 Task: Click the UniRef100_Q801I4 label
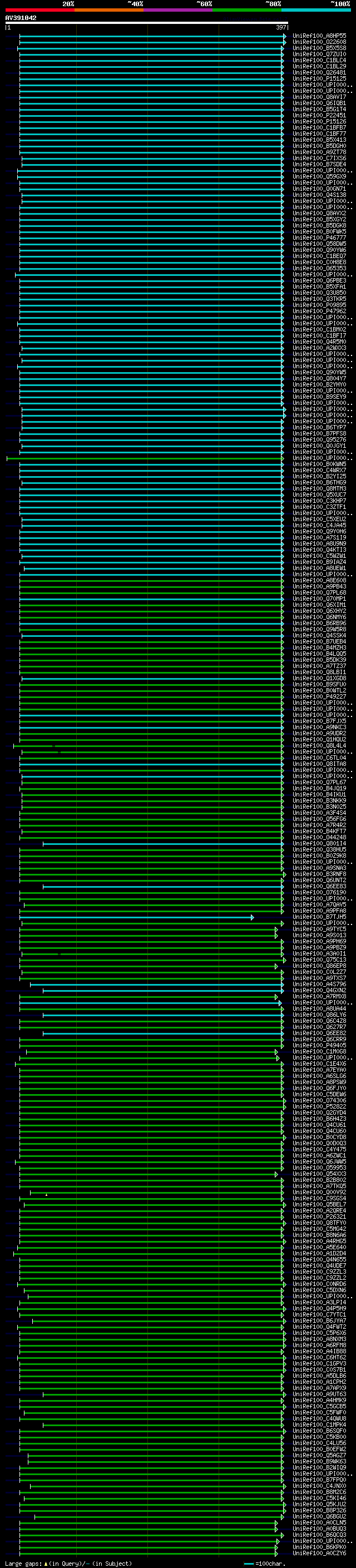(319, 844)
